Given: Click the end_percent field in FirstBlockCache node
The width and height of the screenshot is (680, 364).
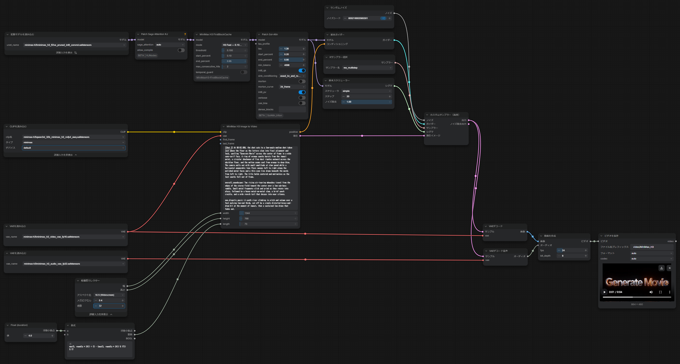Looking at the screenshot, I should (235, 61).
